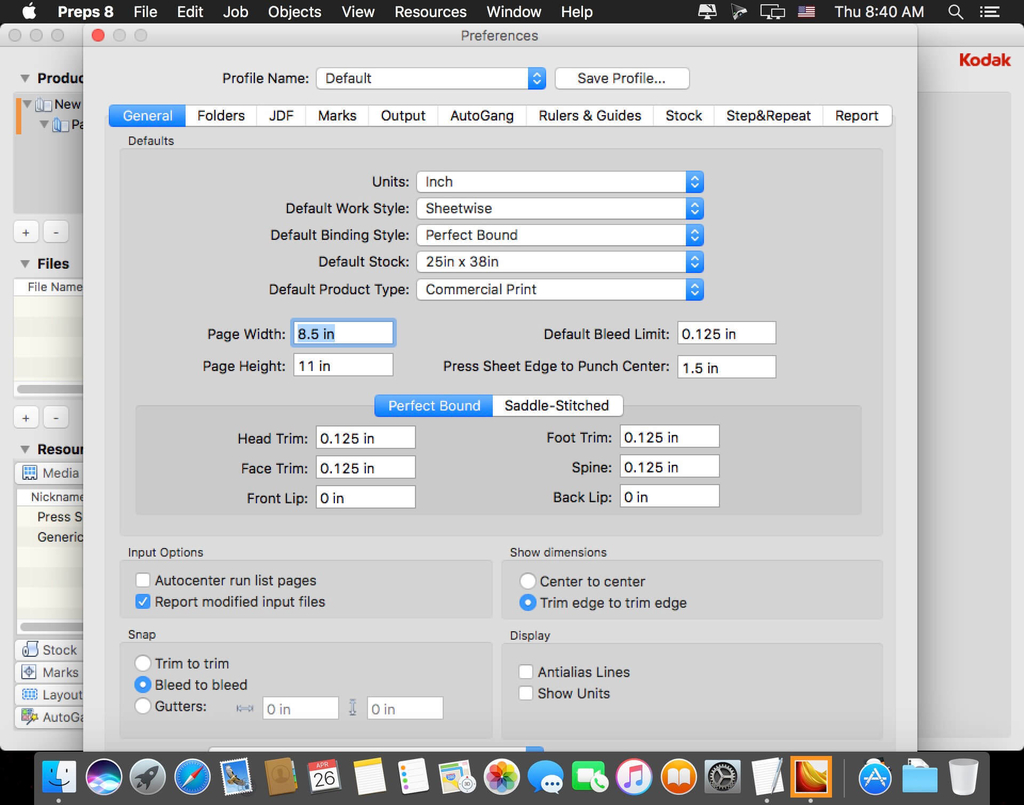The image size is (1024, 805).
Task: Open System Preferences in the dock
Action: click(x=722, y=776)
